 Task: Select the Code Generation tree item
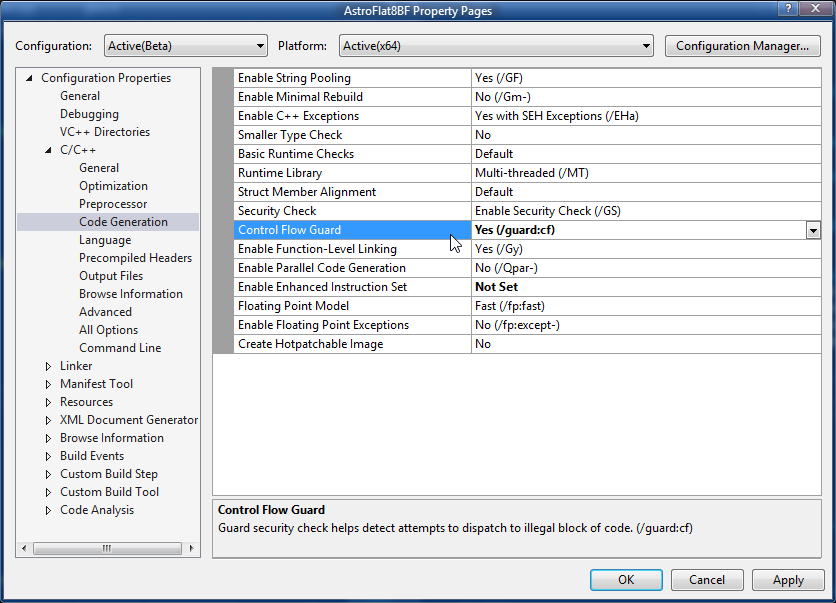click(x=123, y=222)
